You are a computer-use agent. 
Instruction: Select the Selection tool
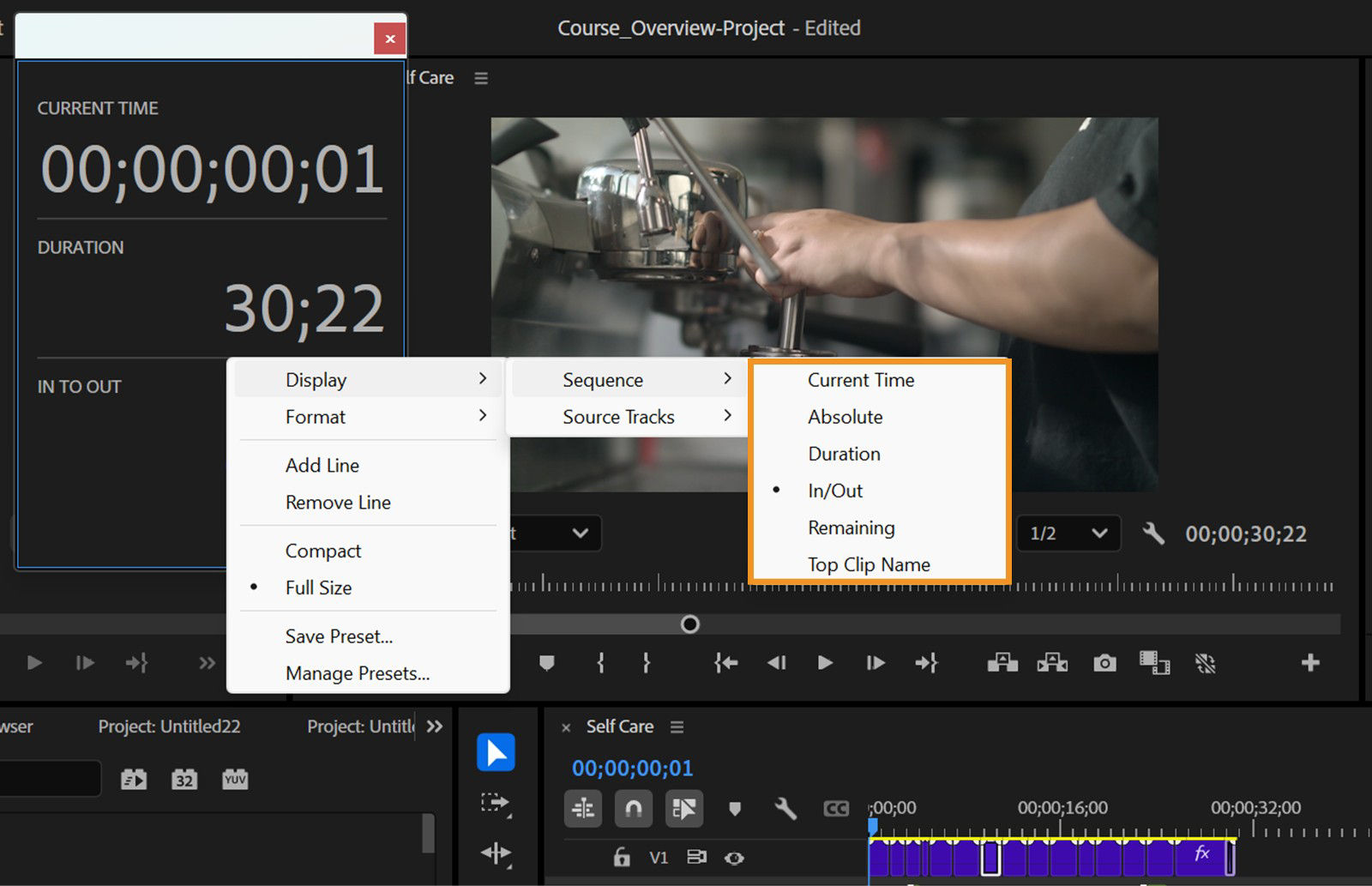(x=496, y=752)
